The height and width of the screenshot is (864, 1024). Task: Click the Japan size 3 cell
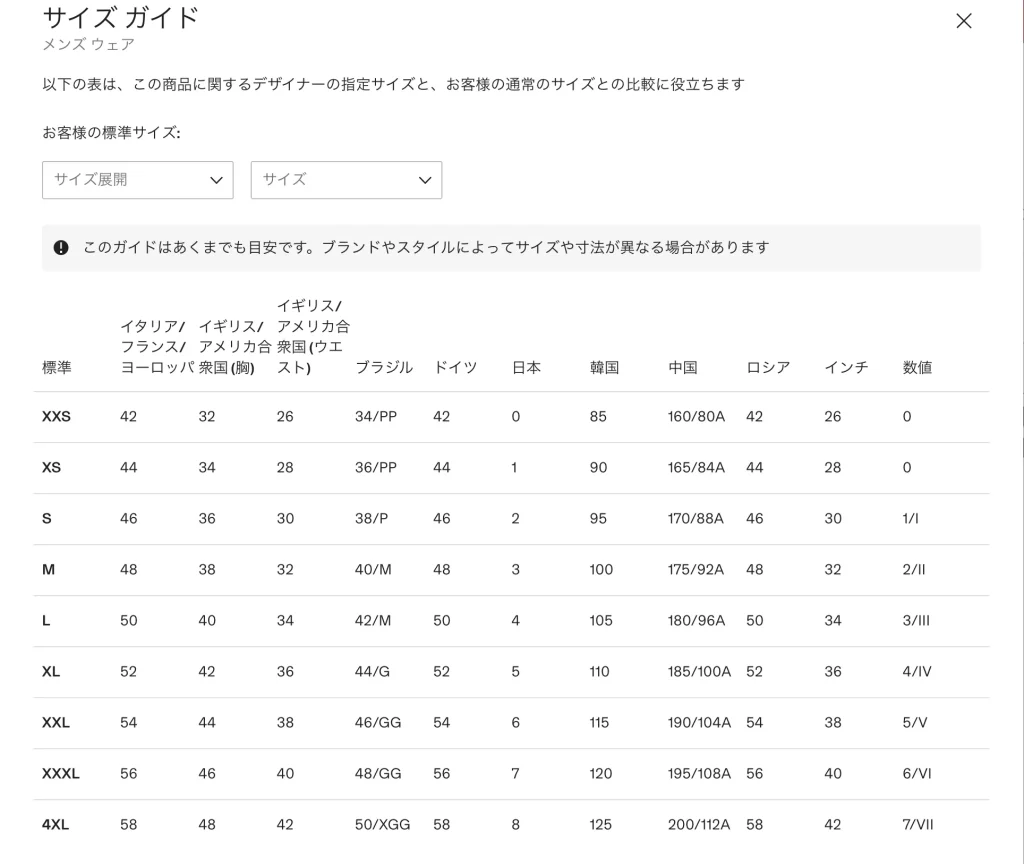pyautogui.click(x=516, y=569)
